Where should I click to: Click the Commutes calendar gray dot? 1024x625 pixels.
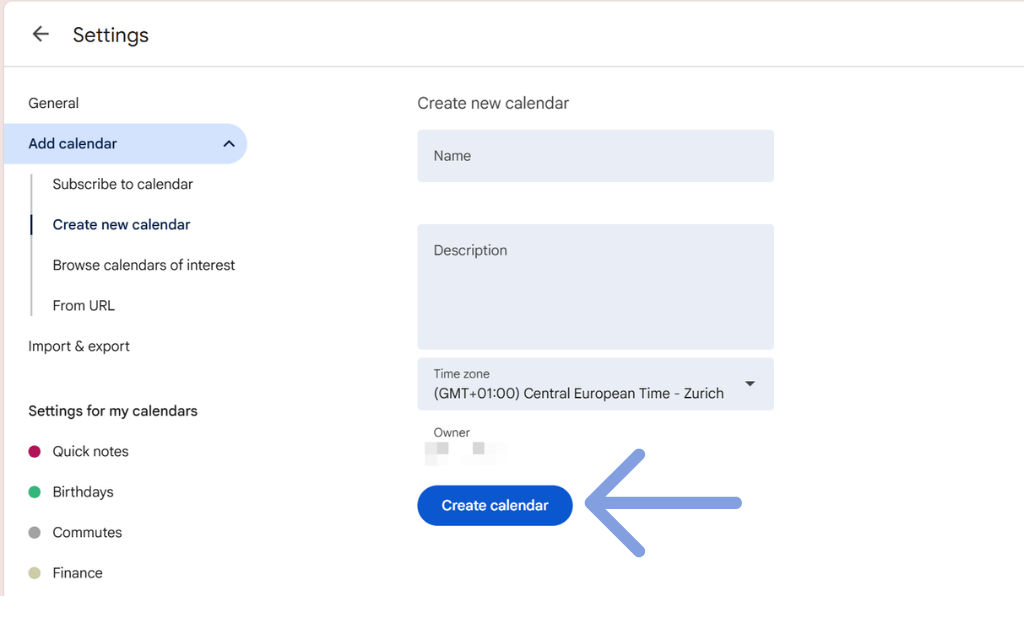tap(36, 532)
